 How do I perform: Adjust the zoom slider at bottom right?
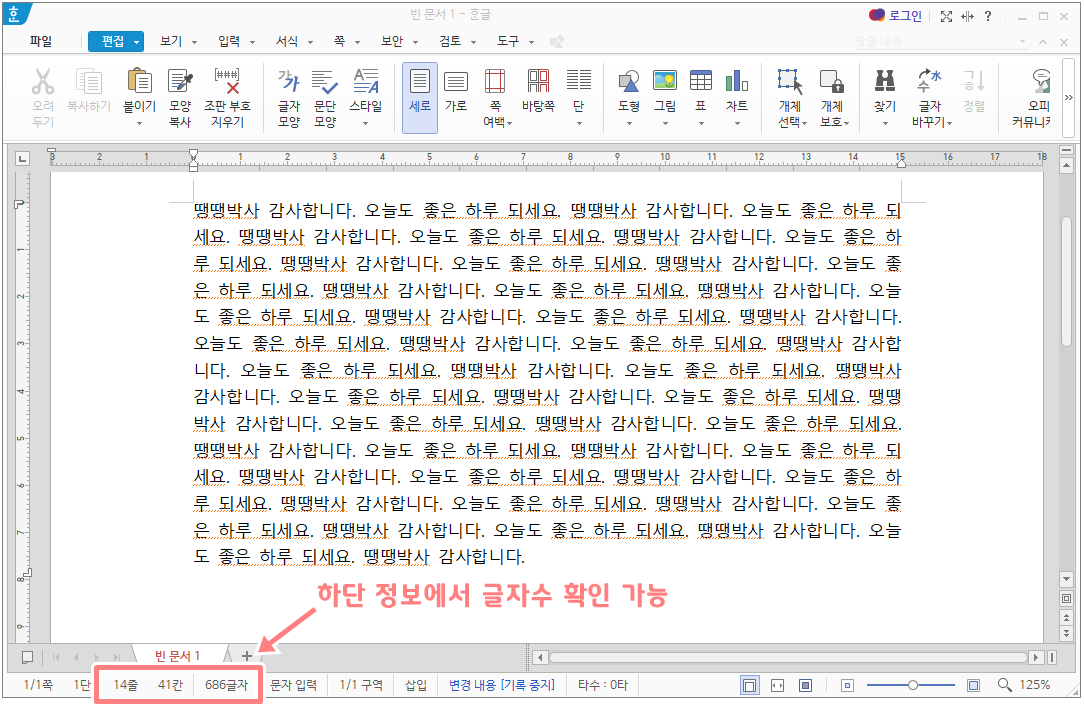point(911,685)
